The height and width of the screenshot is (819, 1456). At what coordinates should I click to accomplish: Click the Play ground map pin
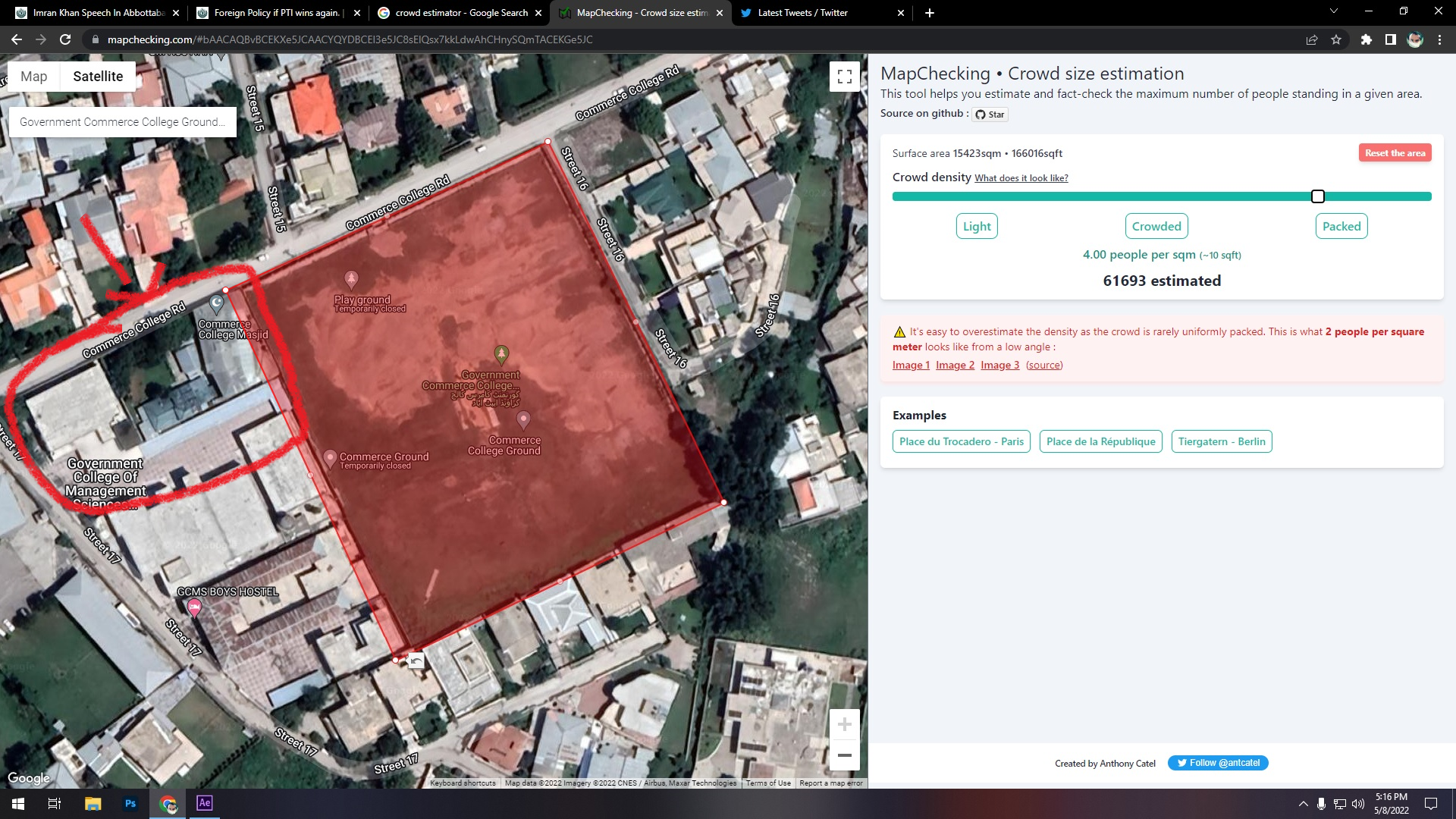tap(351, 281)
